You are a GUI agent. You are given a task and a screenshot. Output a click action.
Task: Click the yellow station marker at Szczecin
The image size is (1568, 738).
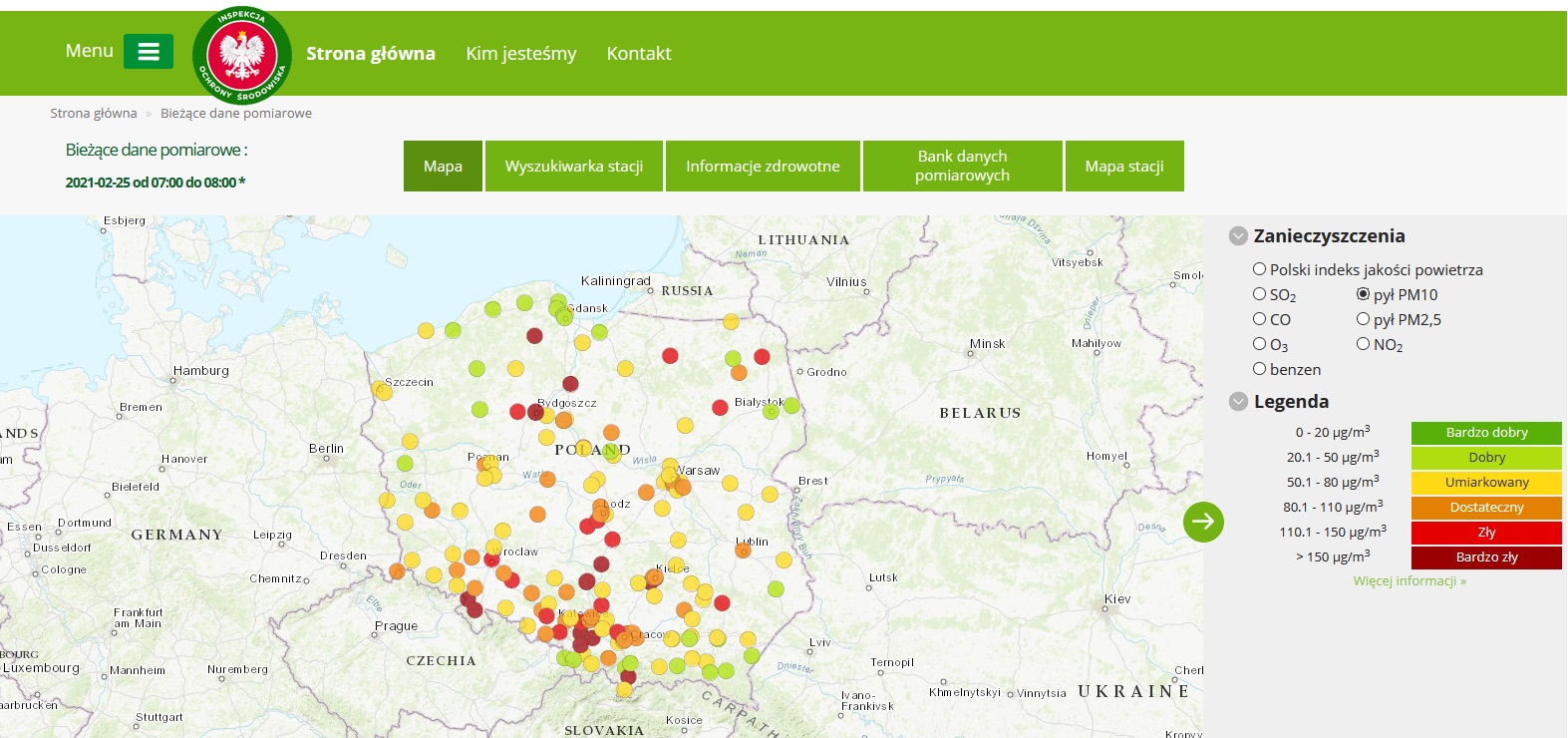tap(383, 392)
